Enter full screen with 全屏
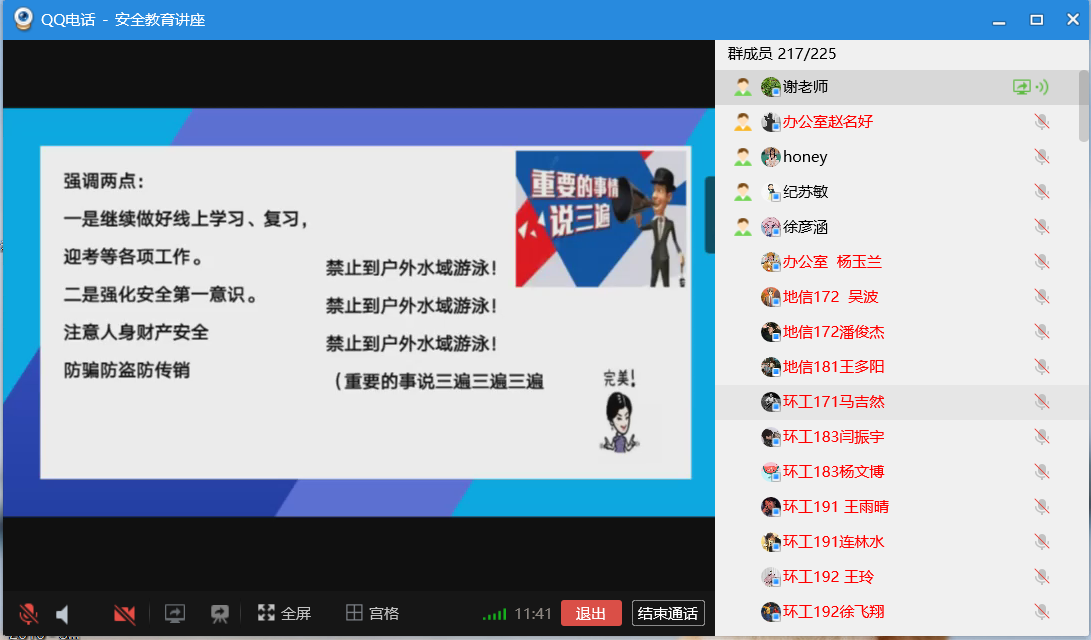Image resolution: width=1091 pixels, height=640 pixels. pyautogui.click(x=284, y=613)
